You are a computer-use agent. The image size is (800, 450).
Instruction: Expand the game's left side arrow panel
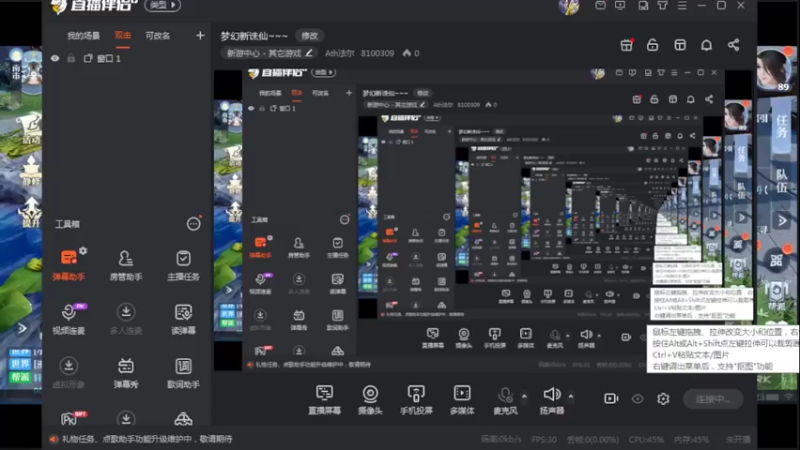(22, 328)
